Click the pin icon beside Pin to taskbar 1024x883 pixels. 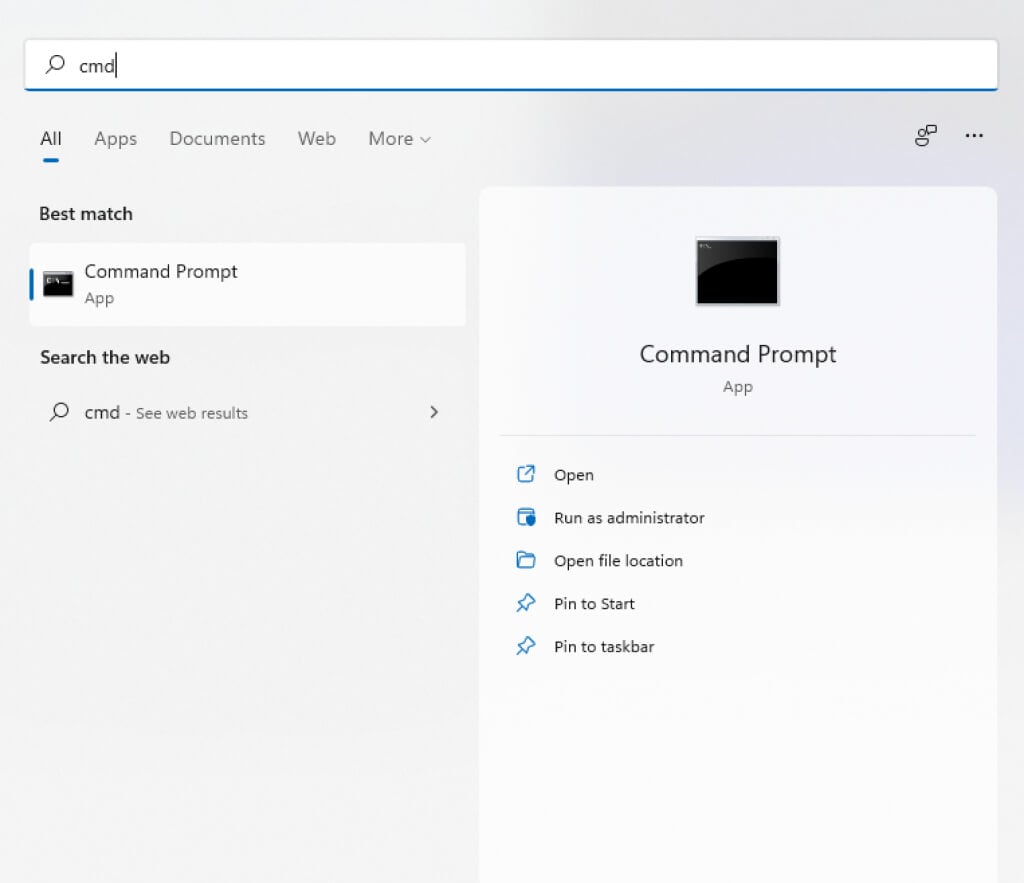[526, 646]
